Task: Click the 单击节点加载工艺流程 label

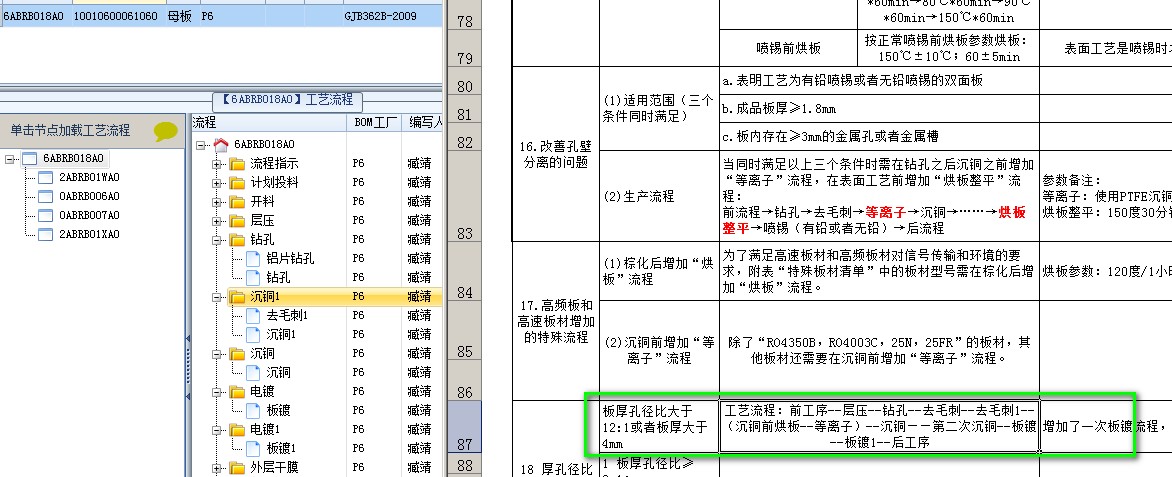Action: click(x=70, y=130)
